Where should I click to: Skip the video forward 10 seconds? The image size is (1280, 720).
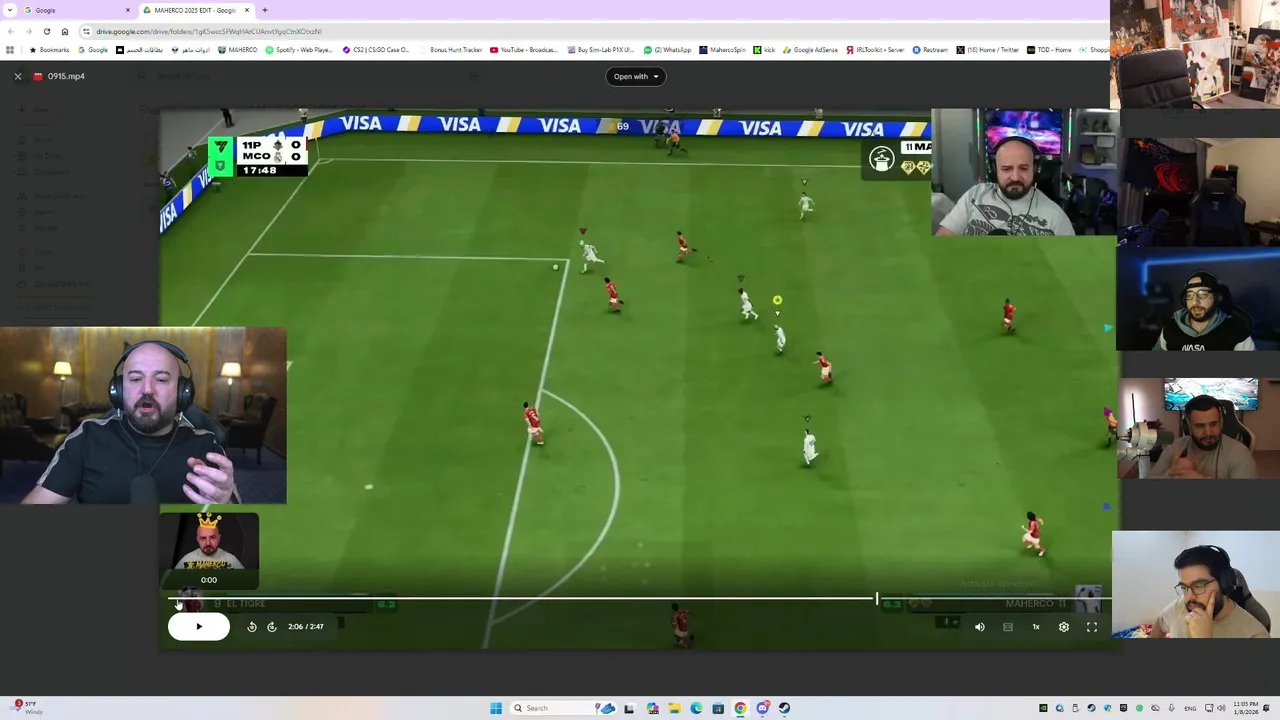point(272,627)
